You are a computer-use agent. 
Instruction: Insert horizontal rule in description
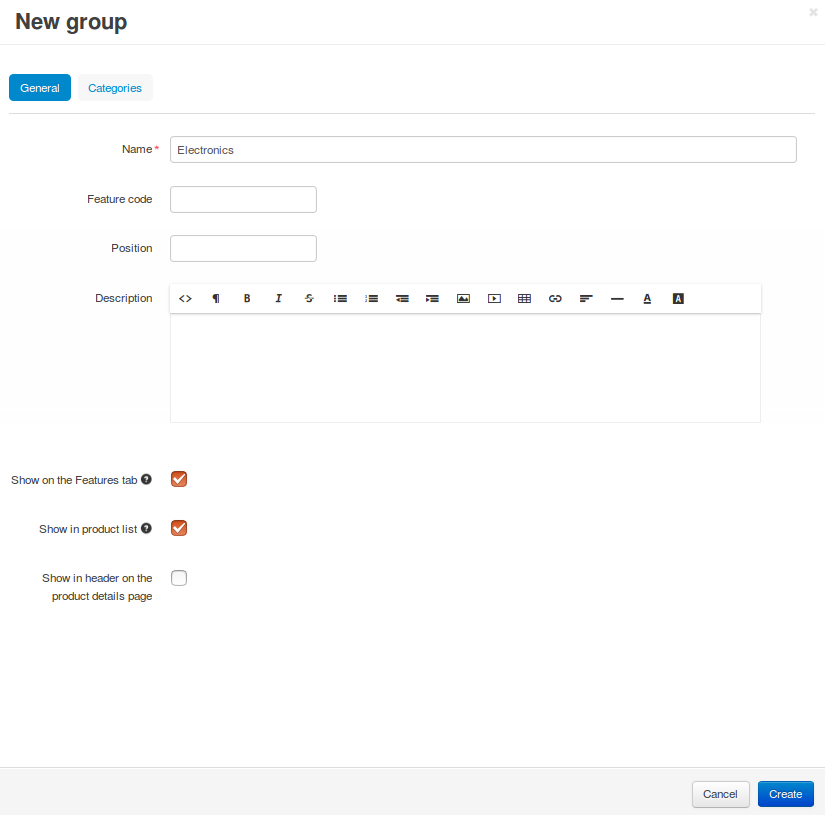(x=617, y=299)
